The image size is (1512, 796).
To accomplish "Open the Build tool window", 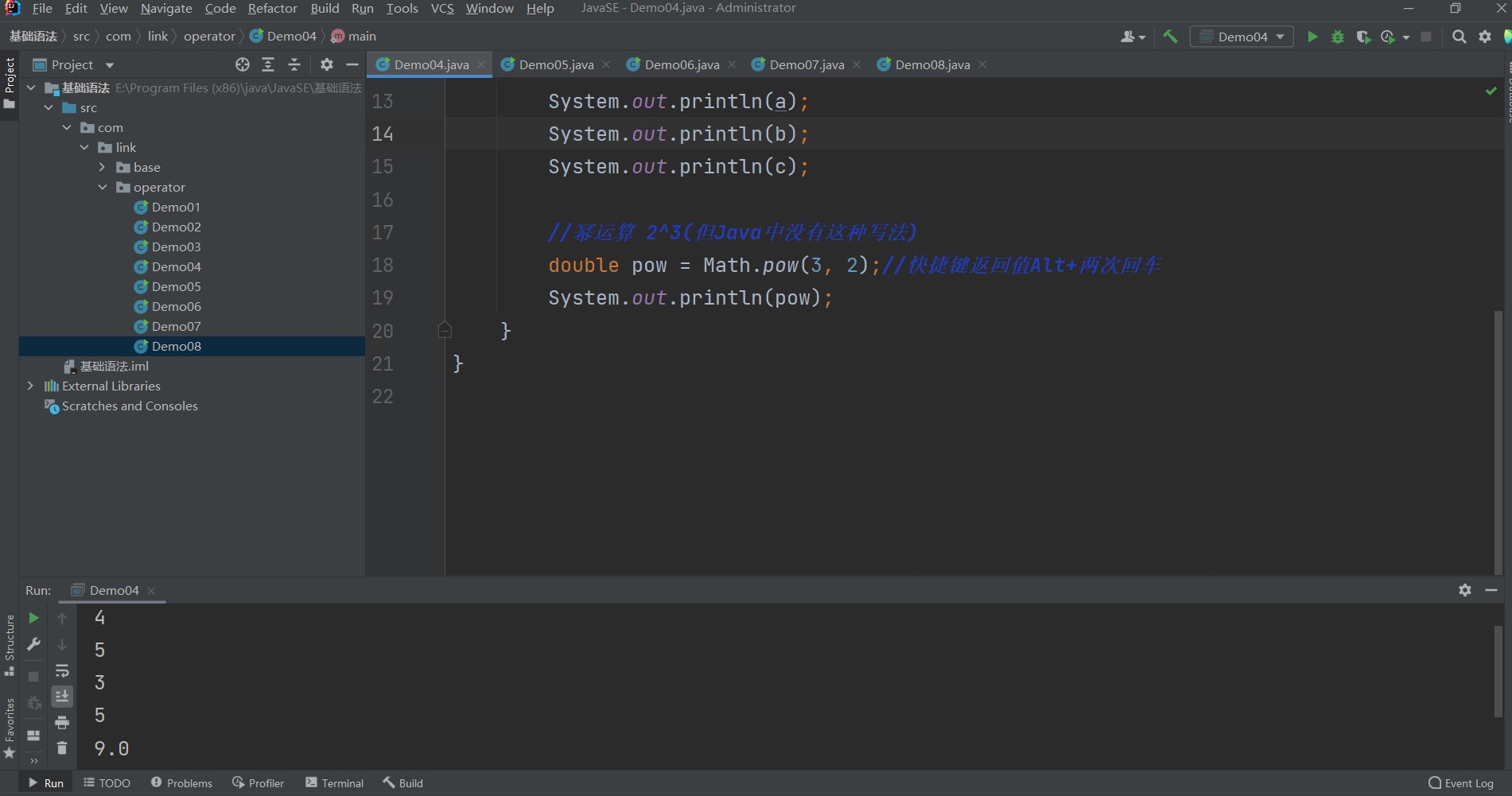I will 402,783.
